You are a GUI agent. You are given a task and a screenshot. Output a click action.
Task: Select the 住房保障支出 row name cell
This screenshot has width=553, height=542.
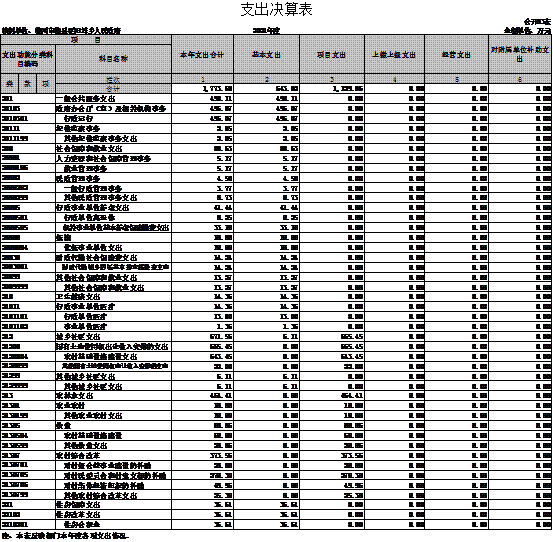pyautogui.click(x=113, y=505)
